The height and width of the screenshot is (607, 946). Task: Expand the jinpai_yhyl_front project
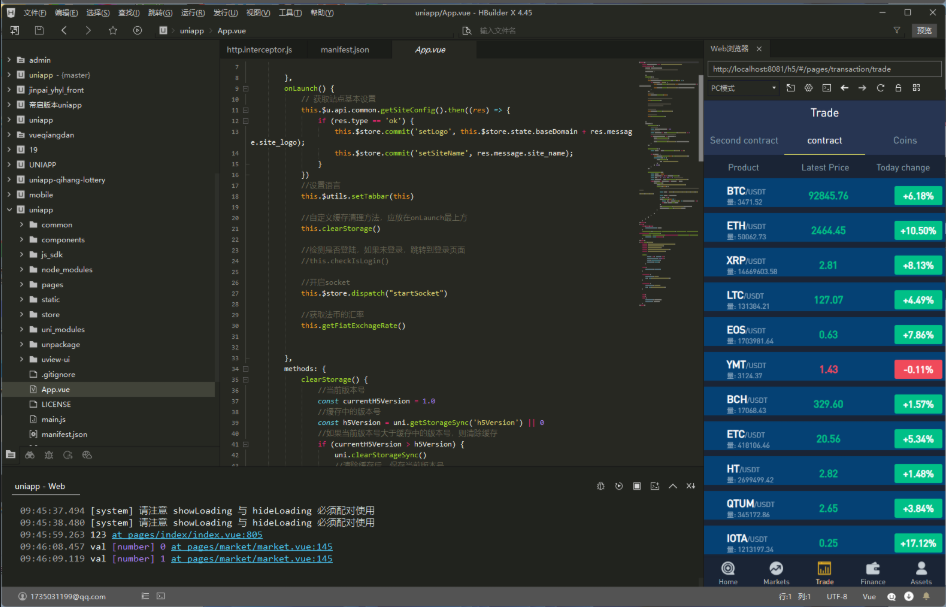click(x=9, y=90)
